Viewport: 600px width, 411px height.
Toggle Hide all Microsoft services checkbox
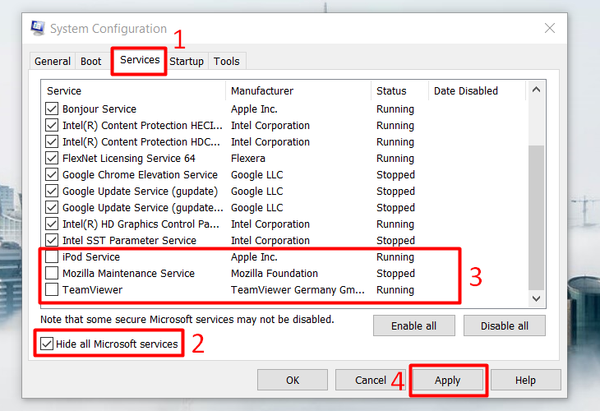[x=48, y=344]
